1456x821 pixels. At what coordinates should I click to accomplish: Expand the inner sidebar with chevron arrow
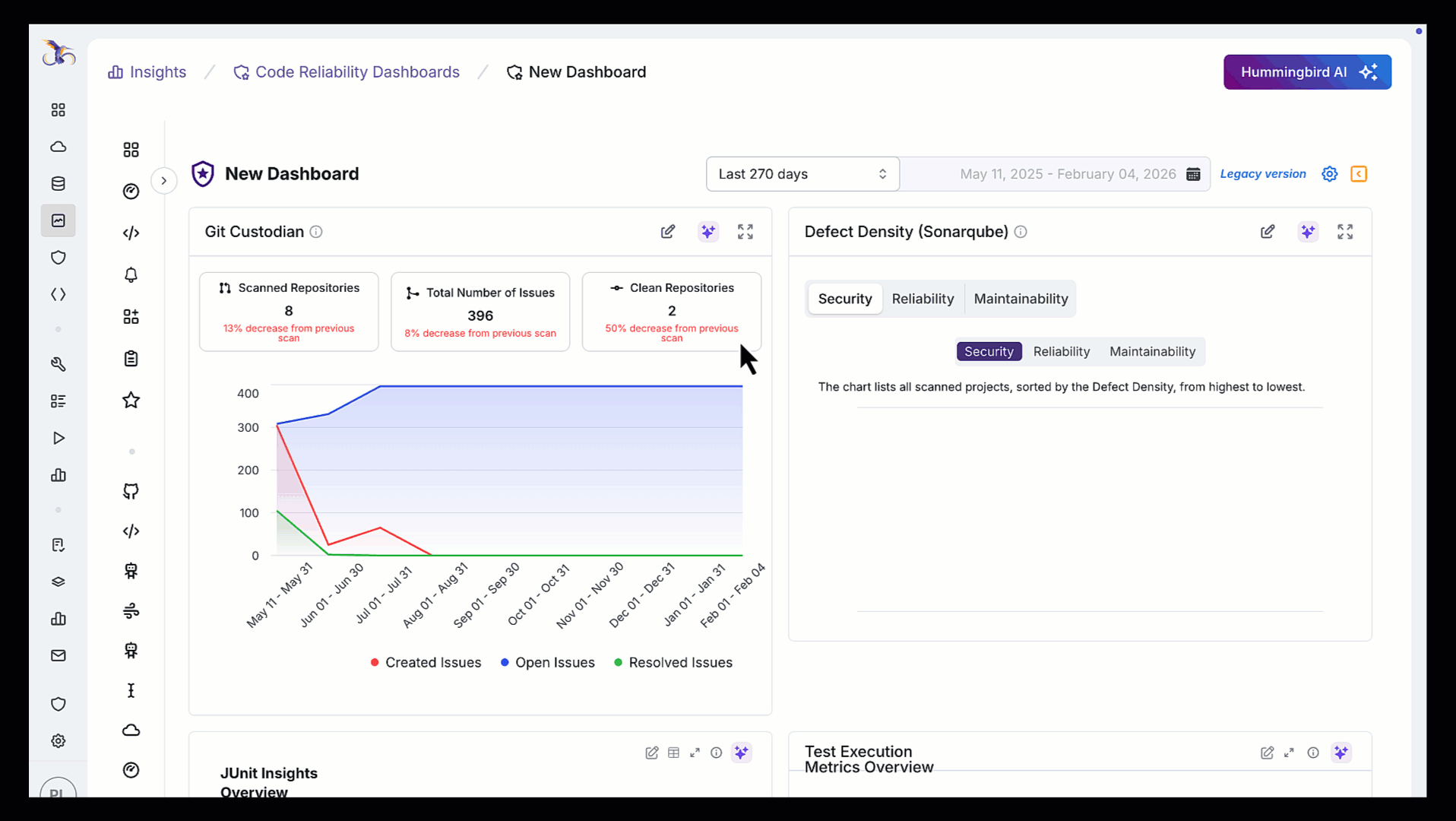click(x=163, y=181)
